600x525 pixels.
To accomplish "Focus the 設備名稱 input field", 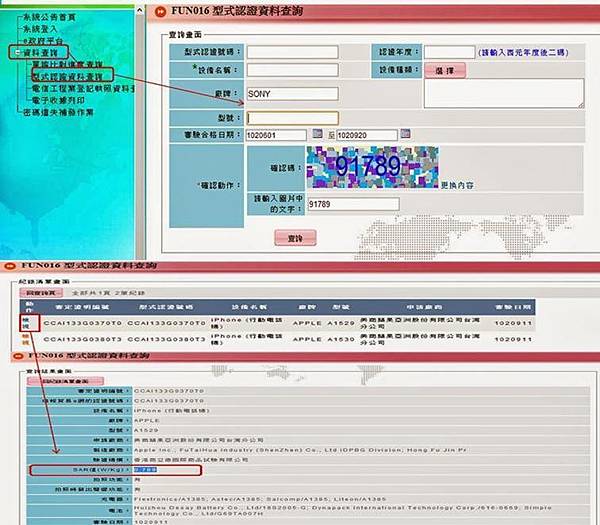I will click(x=292, y=70).
